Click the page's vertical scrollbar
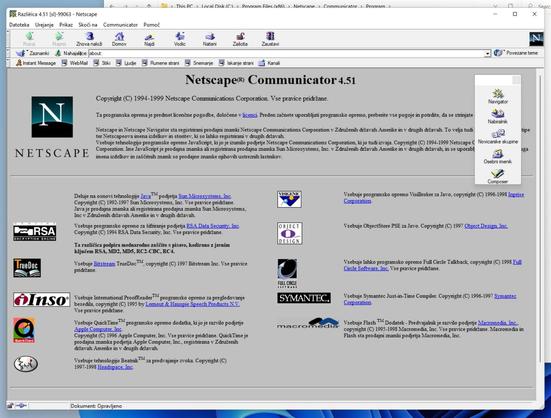The image size is (551, 418). pos(540,218)
